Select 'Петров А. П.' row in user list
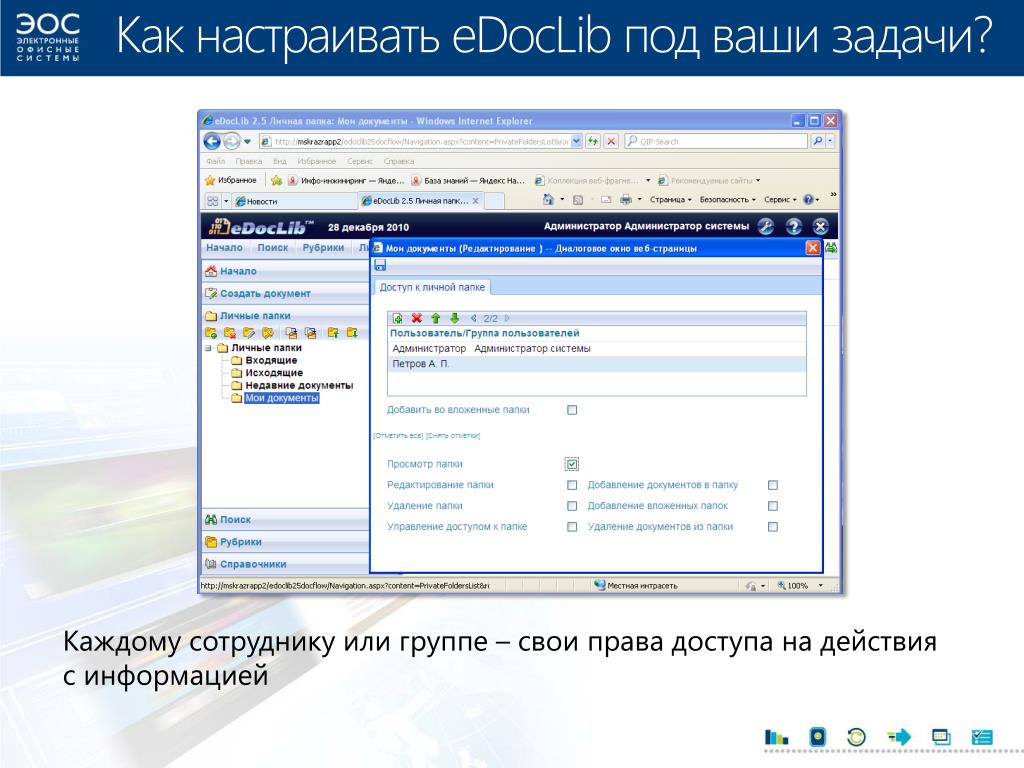Screen dimensions: 1024x768 point(597,364)
